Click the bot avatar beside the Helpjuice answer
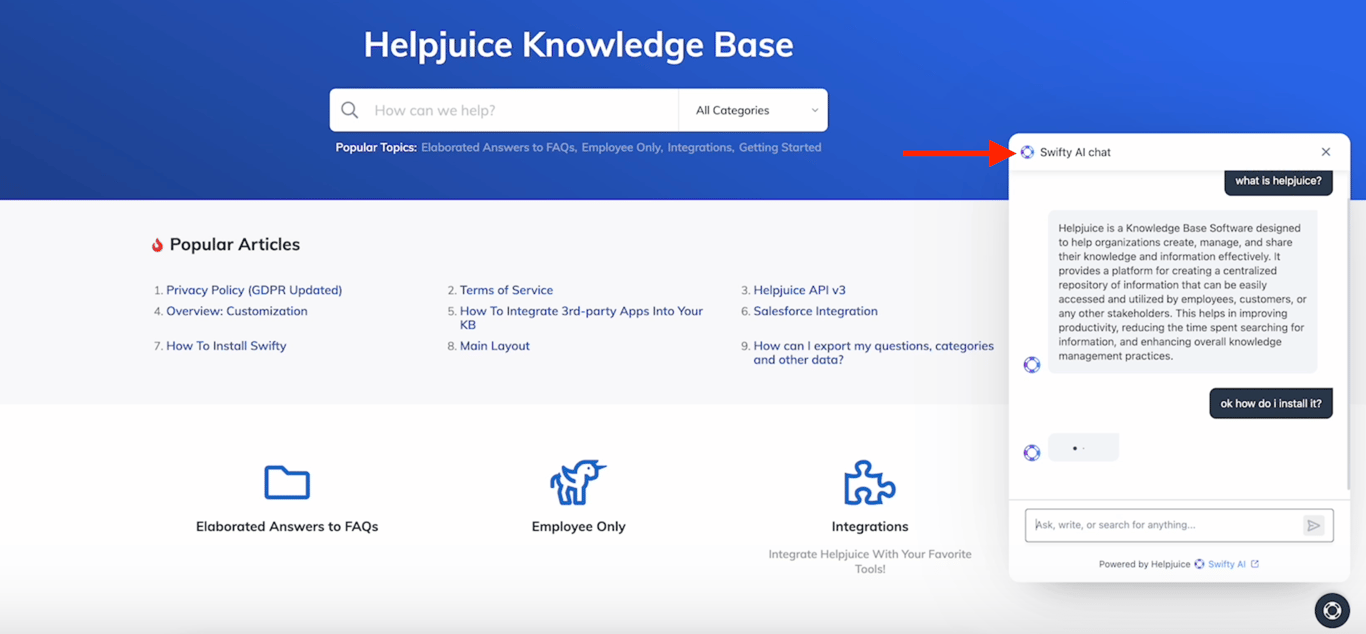Viewport: 1366px width, 634px height. 1032,365
